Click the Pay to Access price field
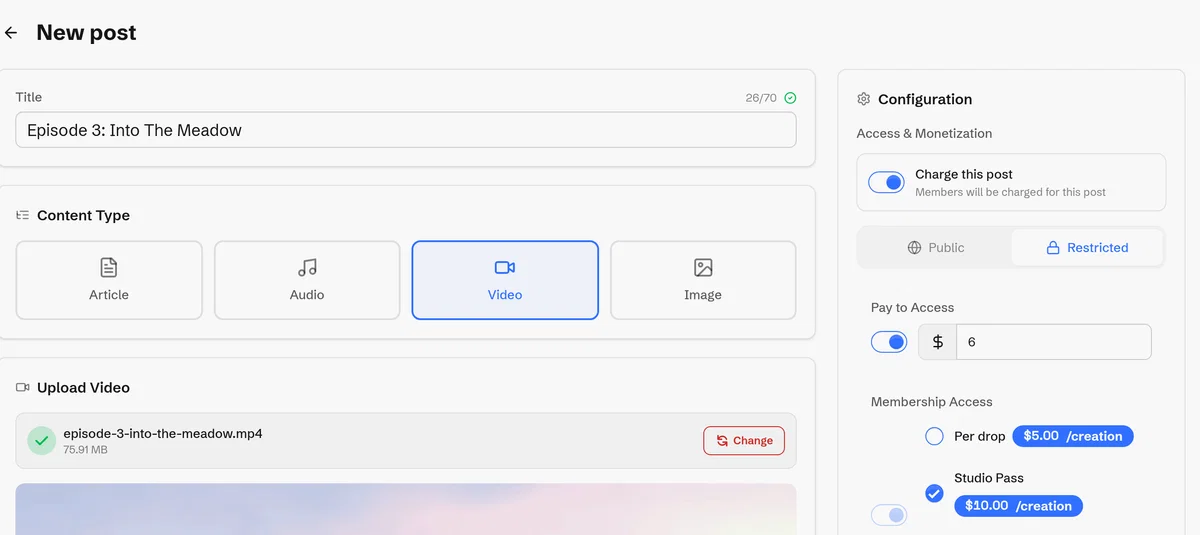This screenshot has width=1200, height=535. click(1053, 342)
